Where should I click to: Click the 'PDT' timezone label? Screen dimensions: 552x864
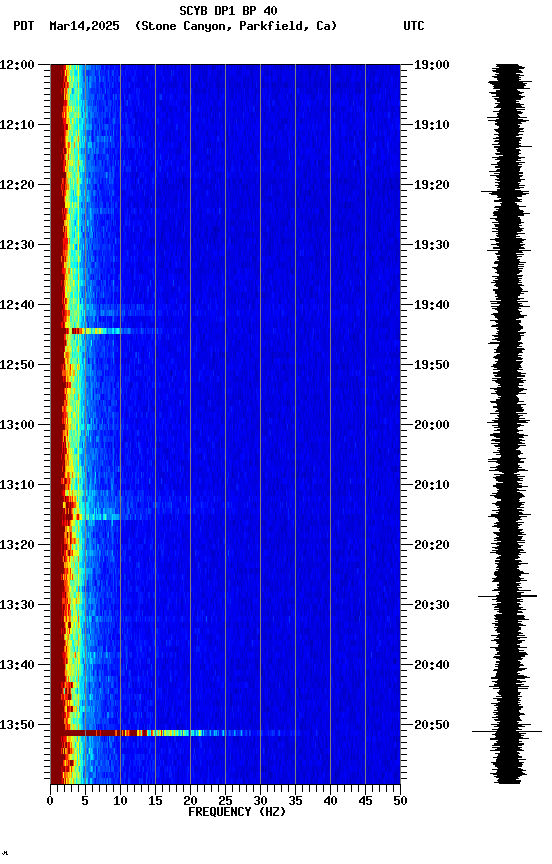tap(24, 26)
